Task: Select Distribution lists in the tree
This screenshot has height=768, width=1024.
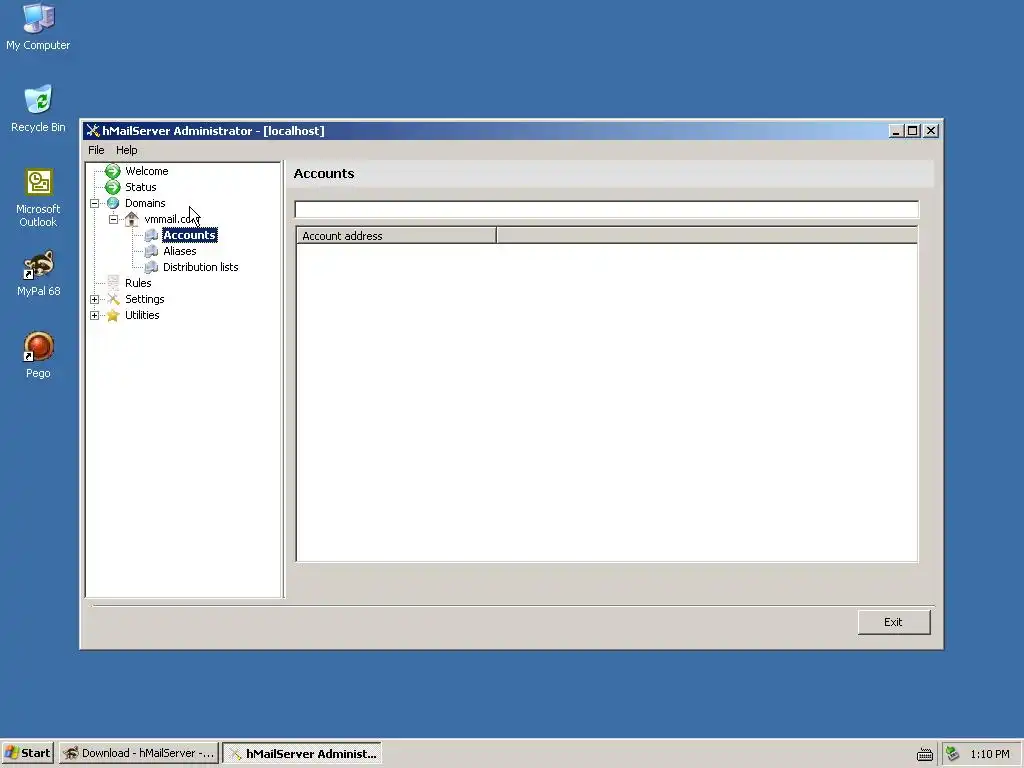Action: coord(200,267)
